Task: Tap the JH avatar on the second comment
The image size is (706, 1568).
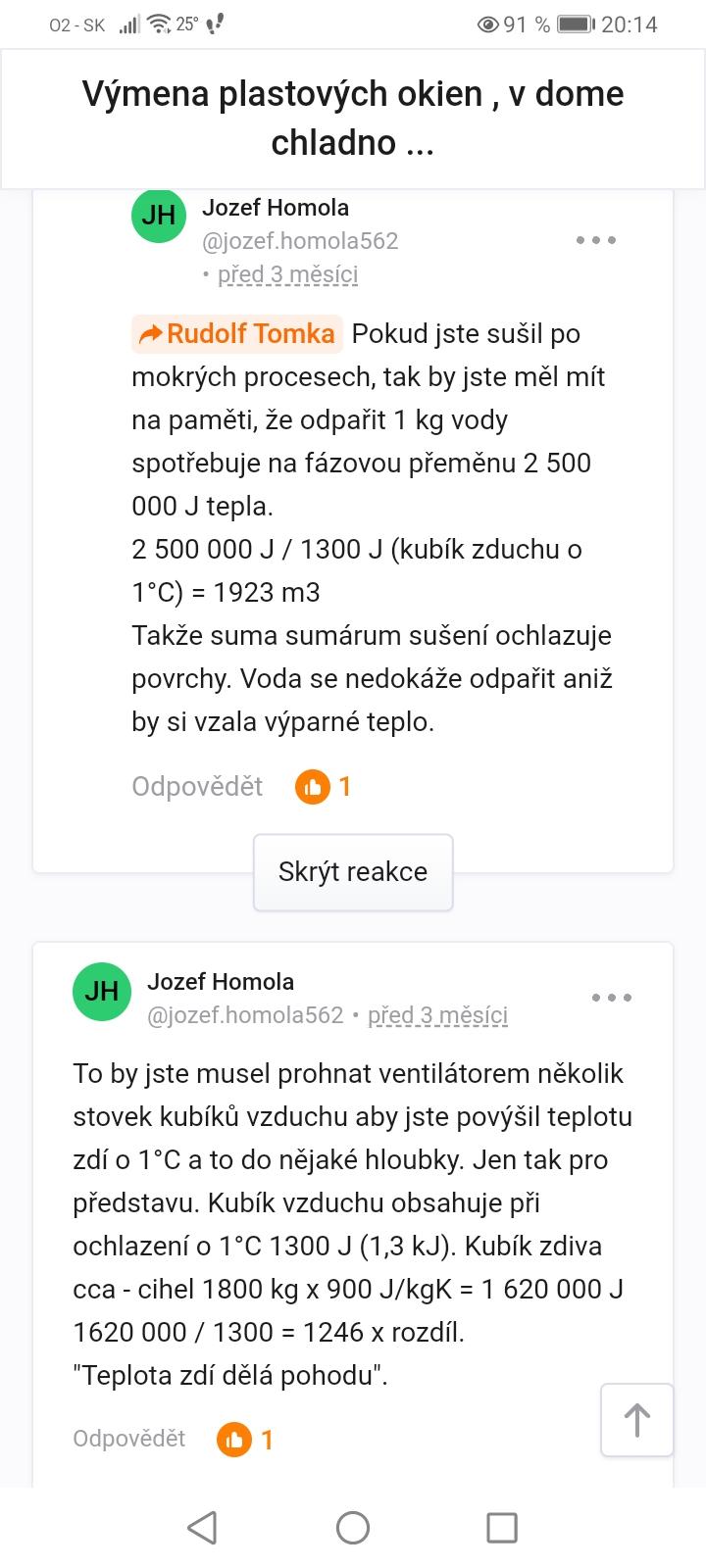Action: pos(102,991)
